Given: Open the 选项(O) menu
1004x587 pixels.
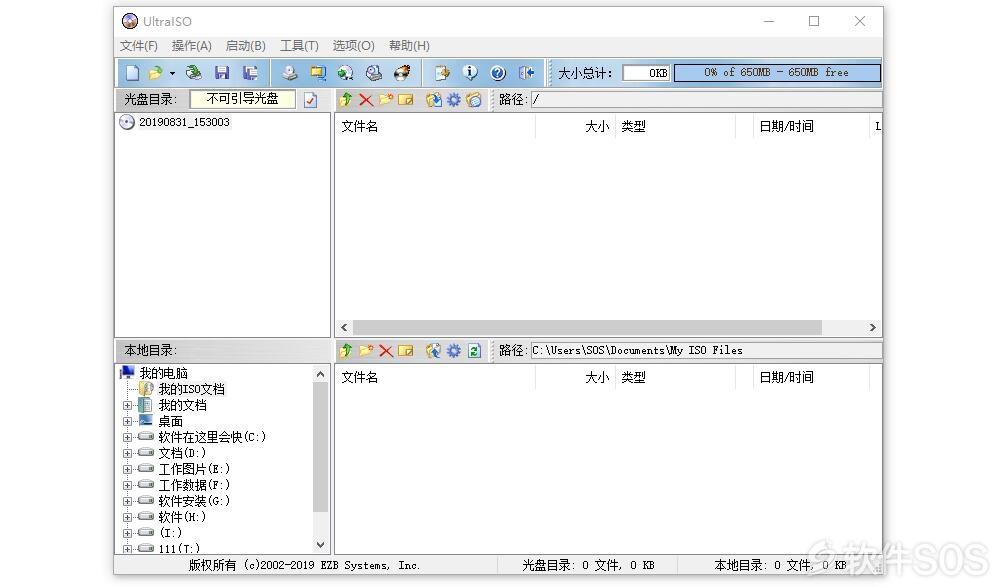Looking at the screenshot, I should (353, 46).
